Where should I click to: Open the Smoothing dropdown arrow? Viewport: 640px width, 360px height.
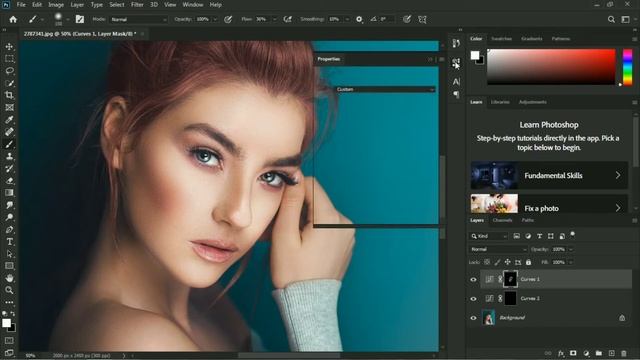pos(347,19)
